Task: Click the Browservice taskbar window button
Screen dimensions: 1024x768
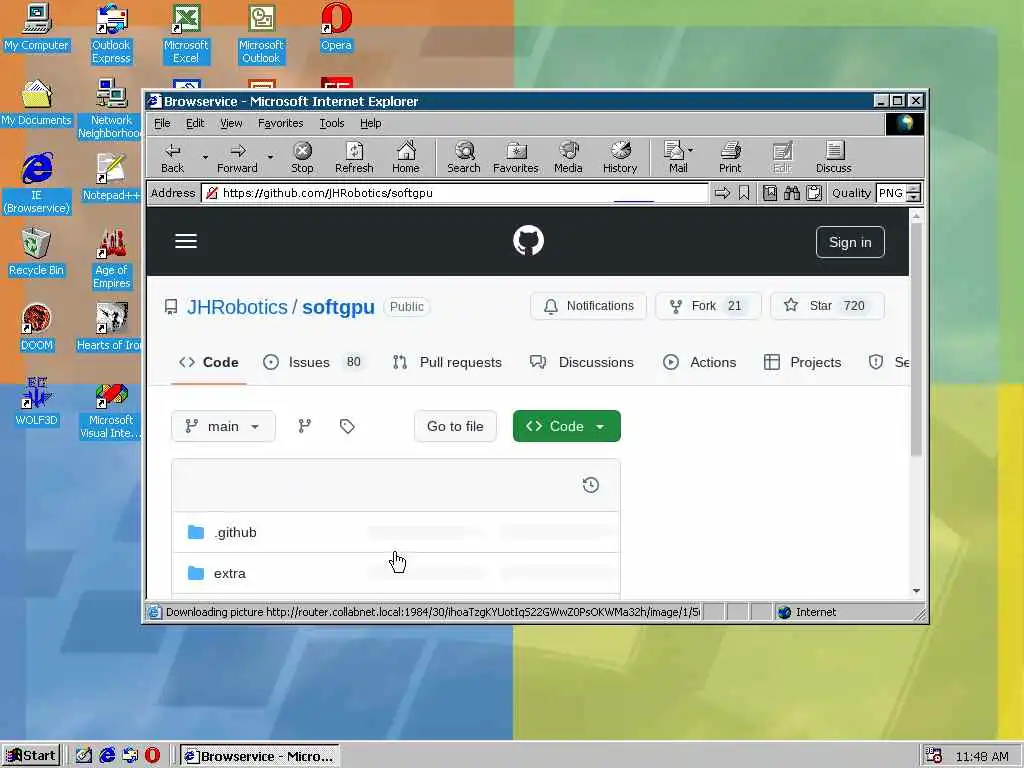Action: pos(260,756)
